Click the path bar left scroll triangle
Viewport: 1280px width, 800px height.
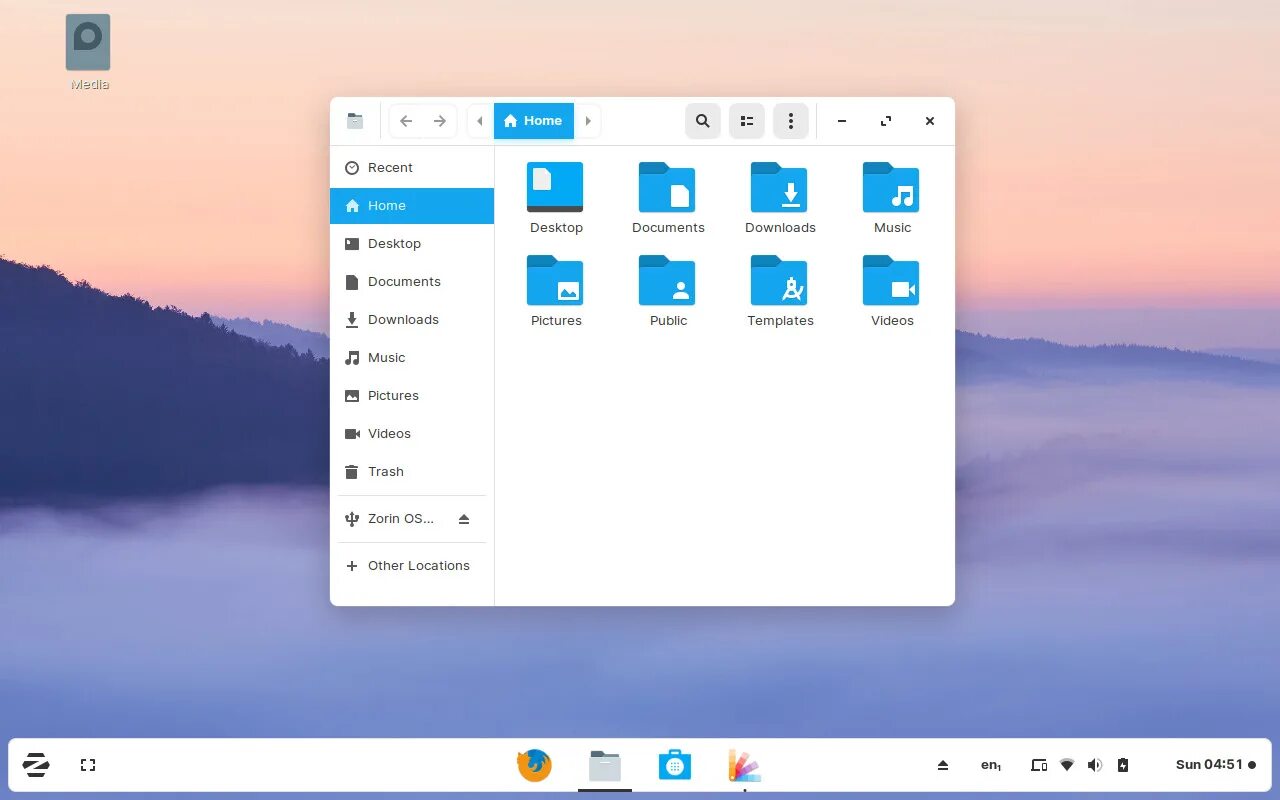480,121
